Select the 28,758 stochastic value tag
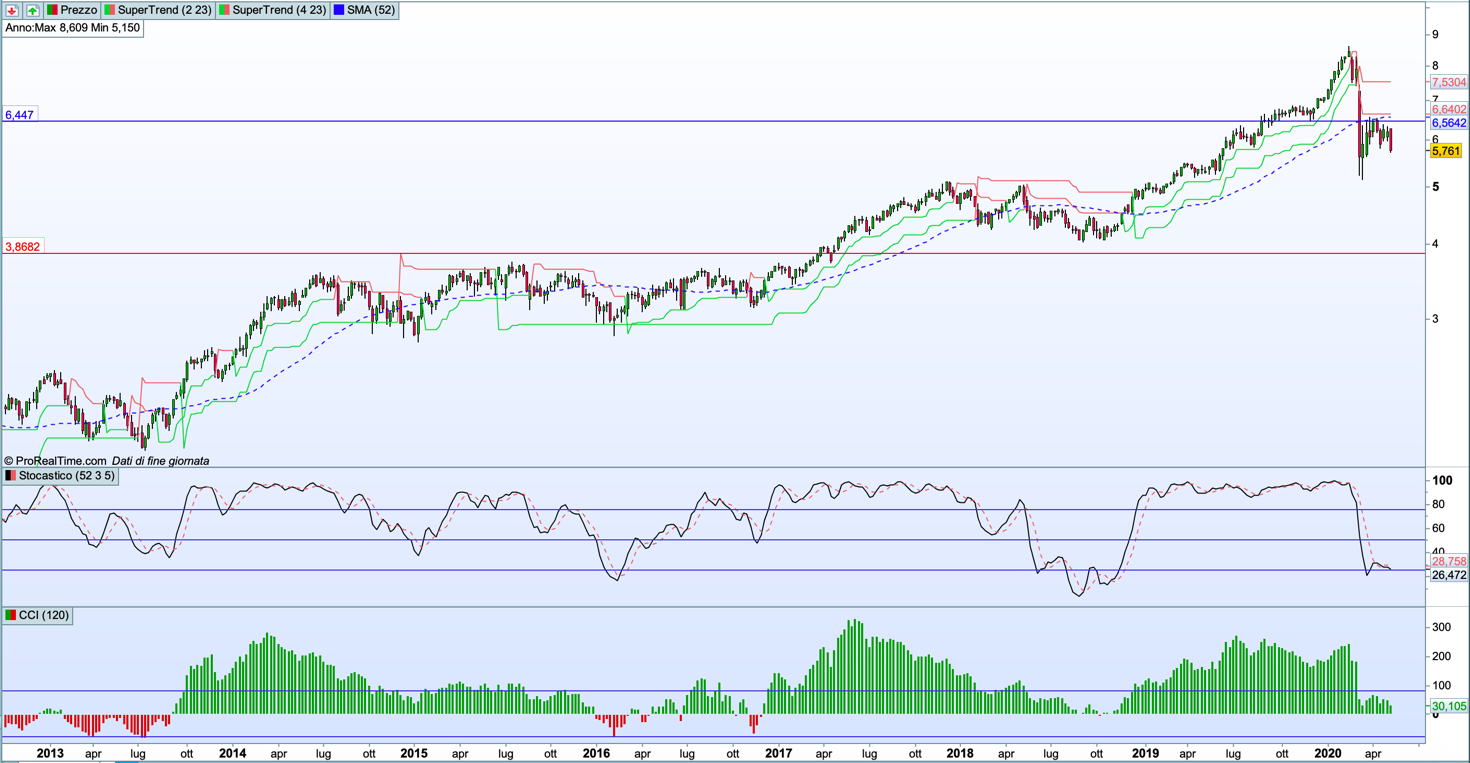Viewport: 1470px width, 763px height. pos(1448,562)
